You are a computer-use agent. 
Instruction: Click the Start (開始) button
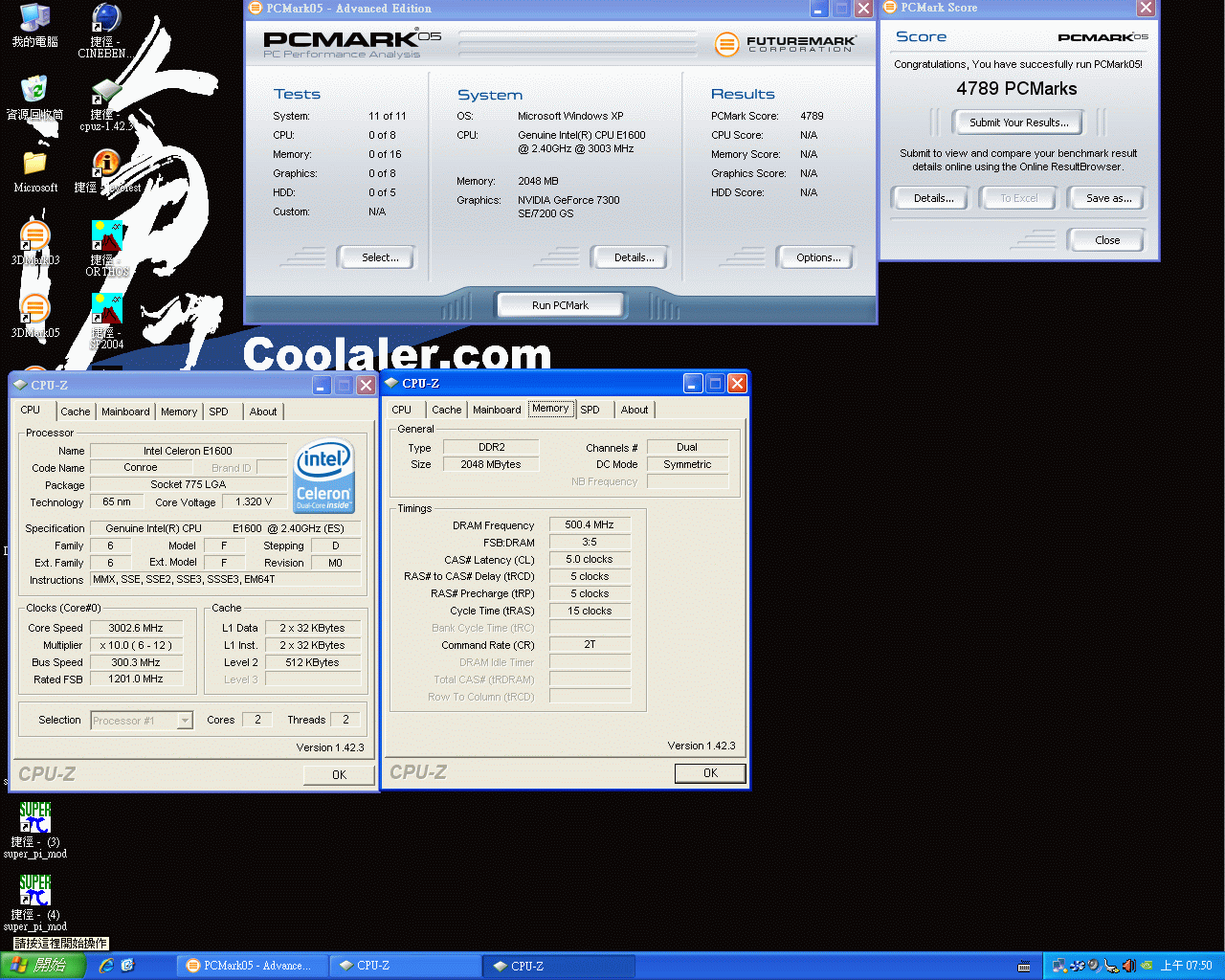[x=43, y=966]
